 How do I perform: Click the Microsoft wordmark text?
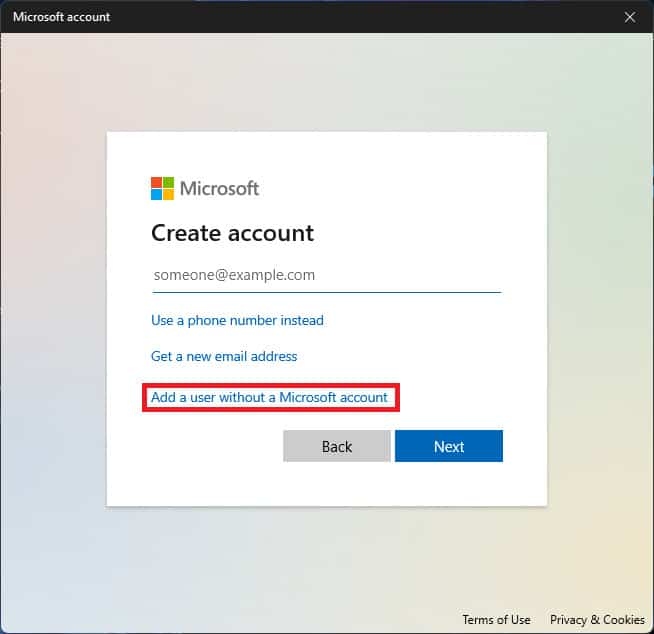point(219,188)
